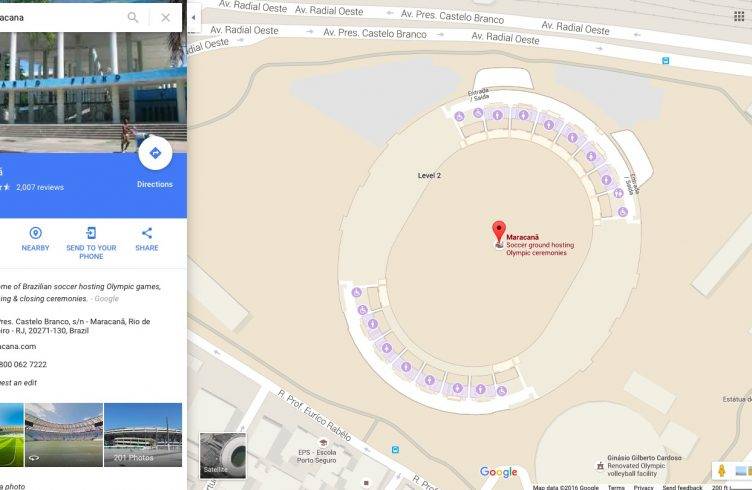Click the EPS Escola Porto Seguro marker

(x=323, y=443)
